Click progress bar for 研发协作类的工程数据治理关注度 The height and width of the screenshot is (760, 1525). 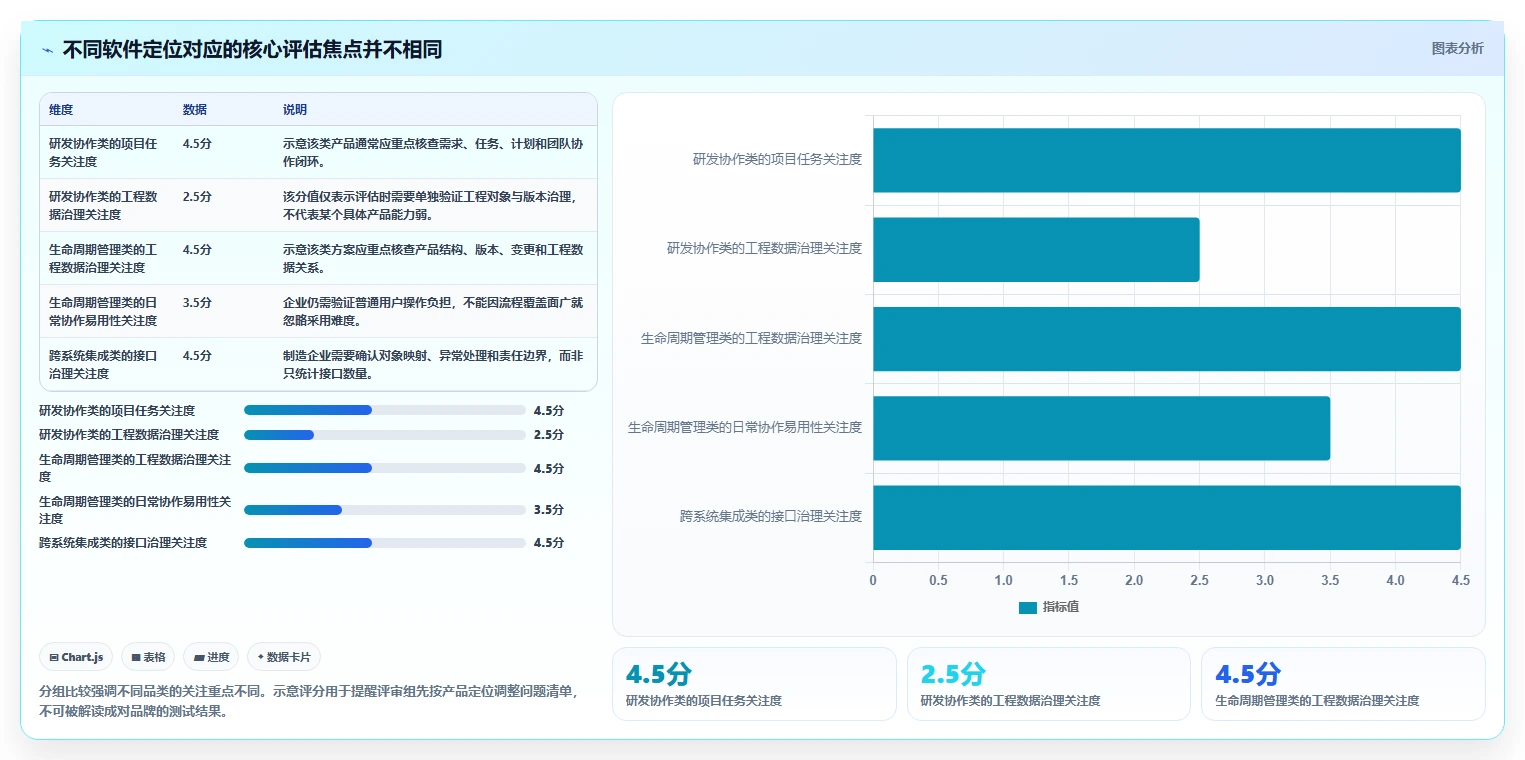[x=385, y=435]
